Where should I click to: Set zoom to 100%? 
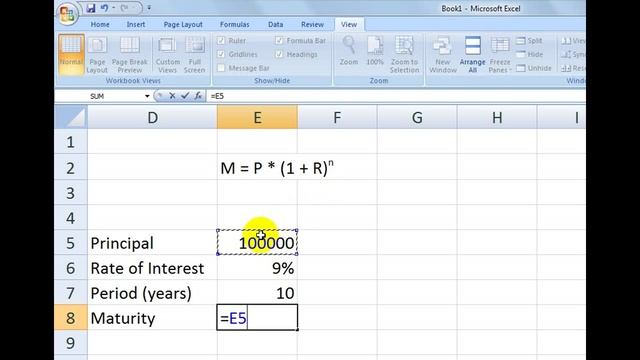click(375, 51)
